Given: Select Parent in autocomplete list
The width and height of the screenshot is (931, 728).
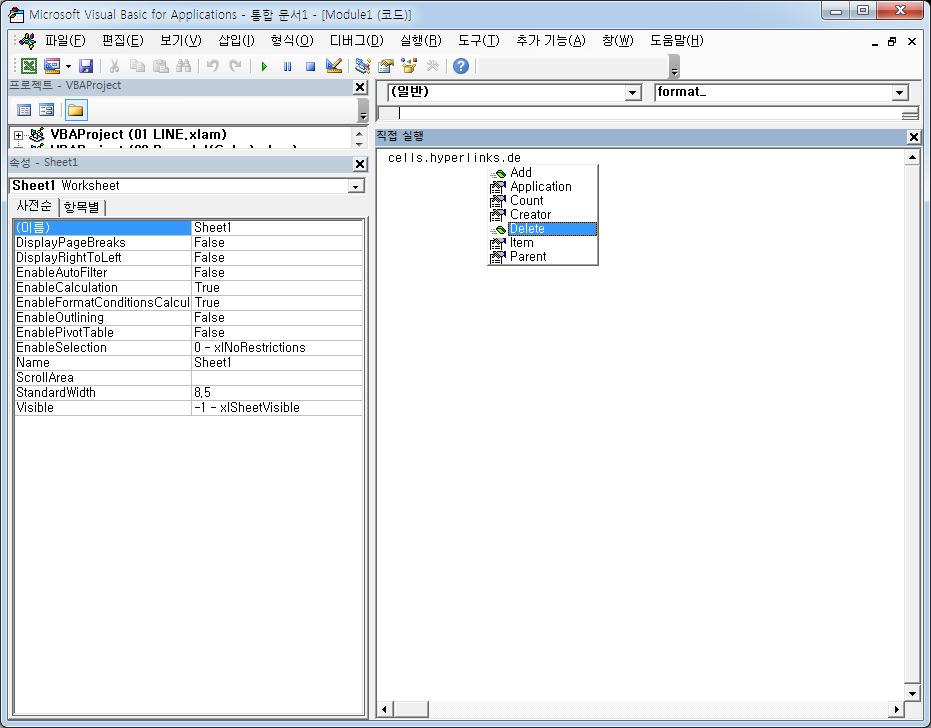Looking at the screenshot, I should pos(542,257).
